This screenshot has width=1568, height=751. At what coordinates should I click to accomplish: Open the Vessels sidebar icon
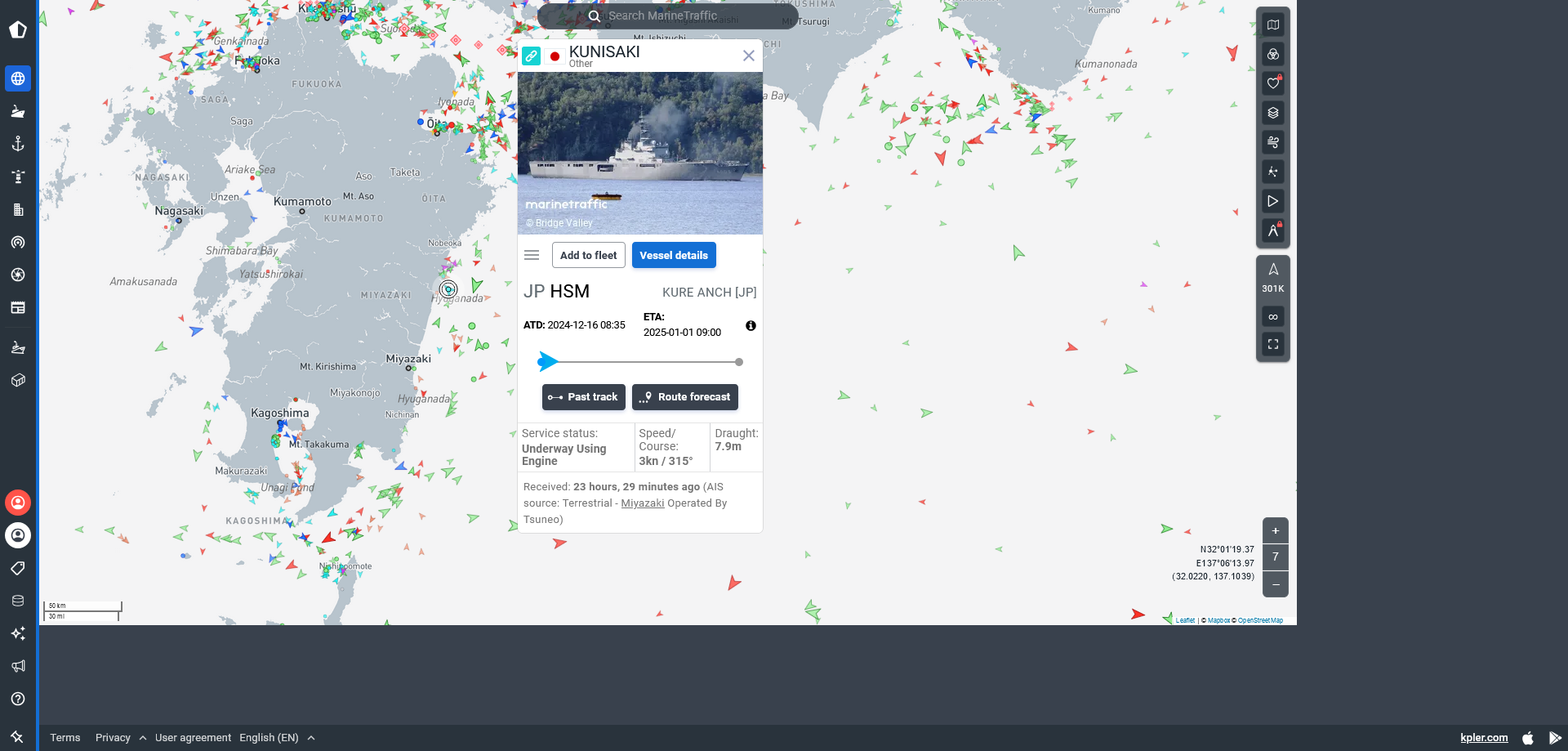(18, 111)
